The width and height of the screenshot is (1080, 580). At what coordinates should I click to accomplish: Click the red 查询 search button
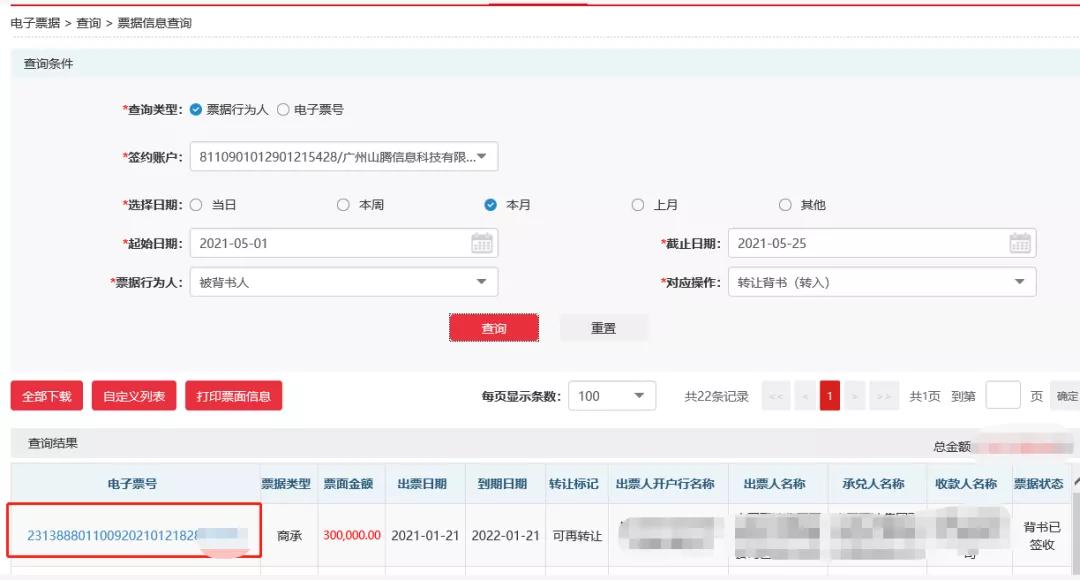pos(494,327)
